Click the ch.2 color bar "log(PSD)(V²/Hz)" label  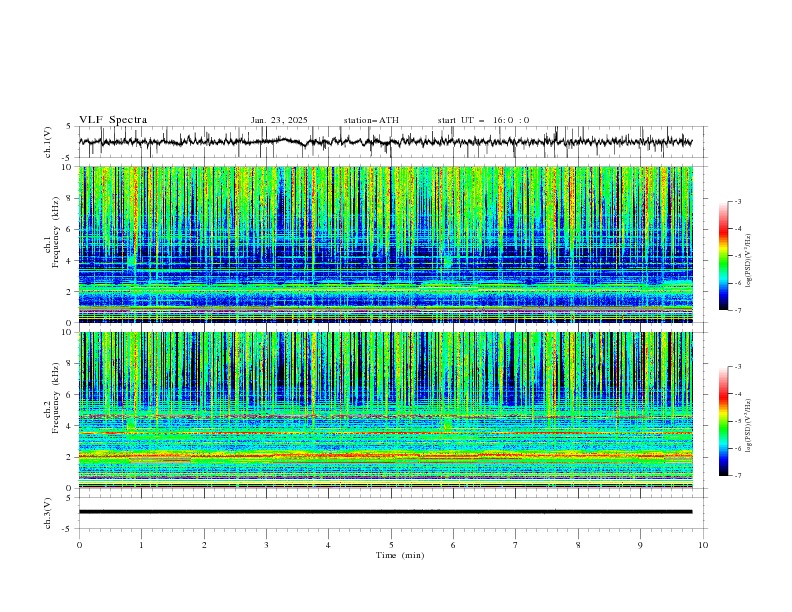tap(749, 425)
